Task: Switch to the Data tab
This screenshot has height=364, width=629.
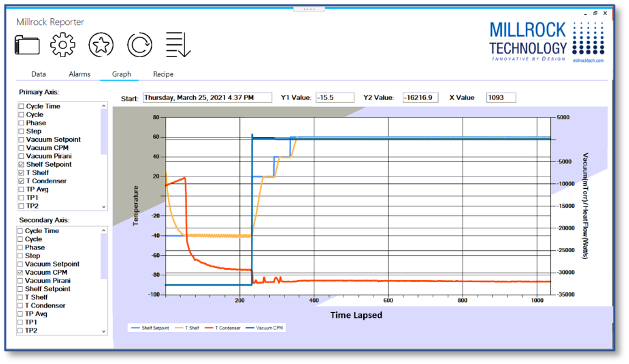Action: [x=39, y=74]
